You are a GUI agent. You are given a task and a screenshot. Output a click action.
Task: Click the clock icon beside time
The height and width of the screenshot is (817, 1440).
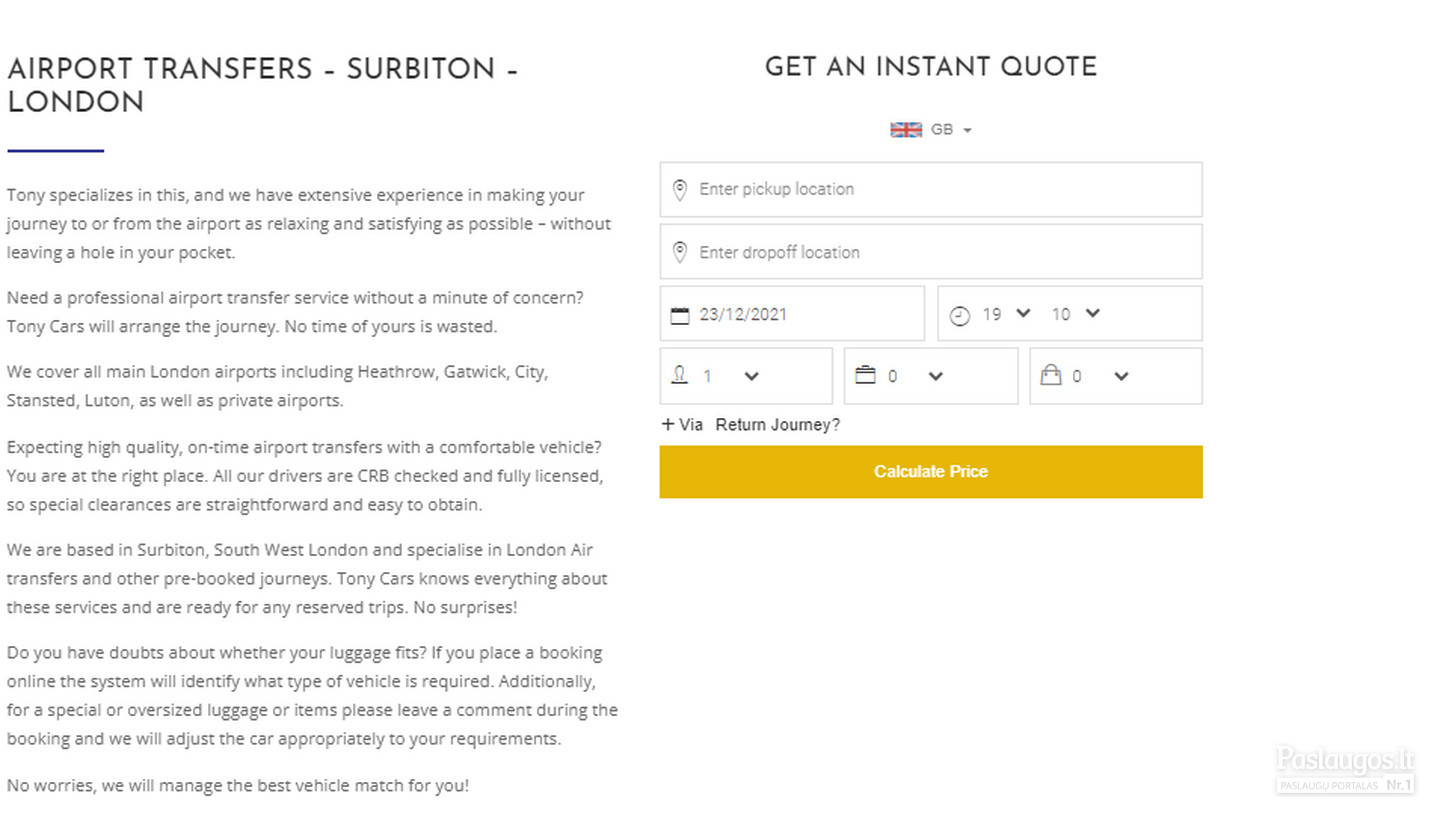coord(960,316)
